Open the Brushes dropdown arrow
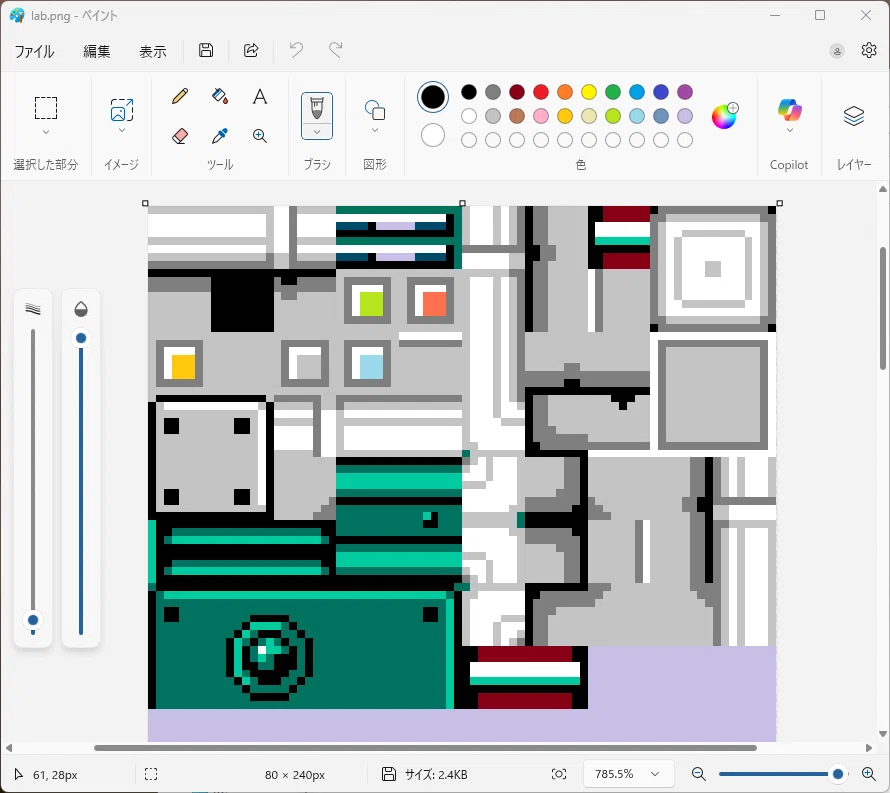The image size is (890, 793). 317,132
